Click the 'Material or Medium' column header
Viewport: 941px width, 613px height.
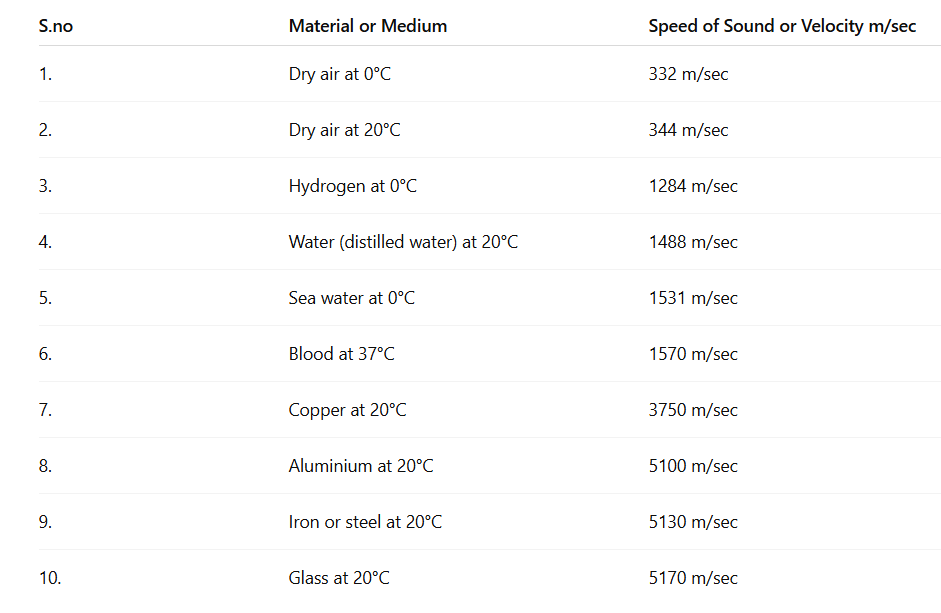pyautogui.click(x=368, y=26)
